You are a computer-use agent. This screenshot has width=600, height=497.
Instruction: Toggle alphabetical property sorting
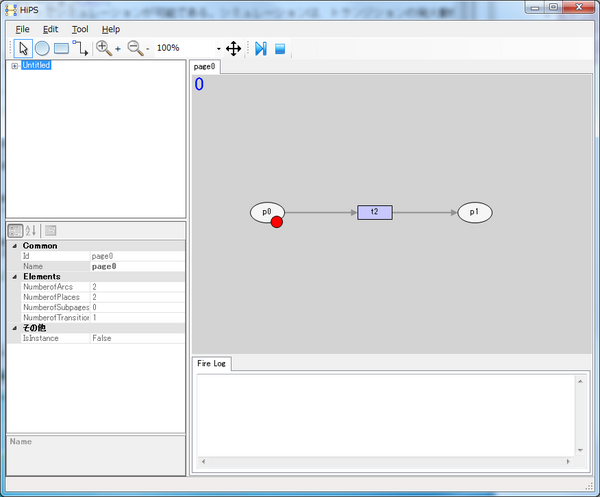pos(31,231)
